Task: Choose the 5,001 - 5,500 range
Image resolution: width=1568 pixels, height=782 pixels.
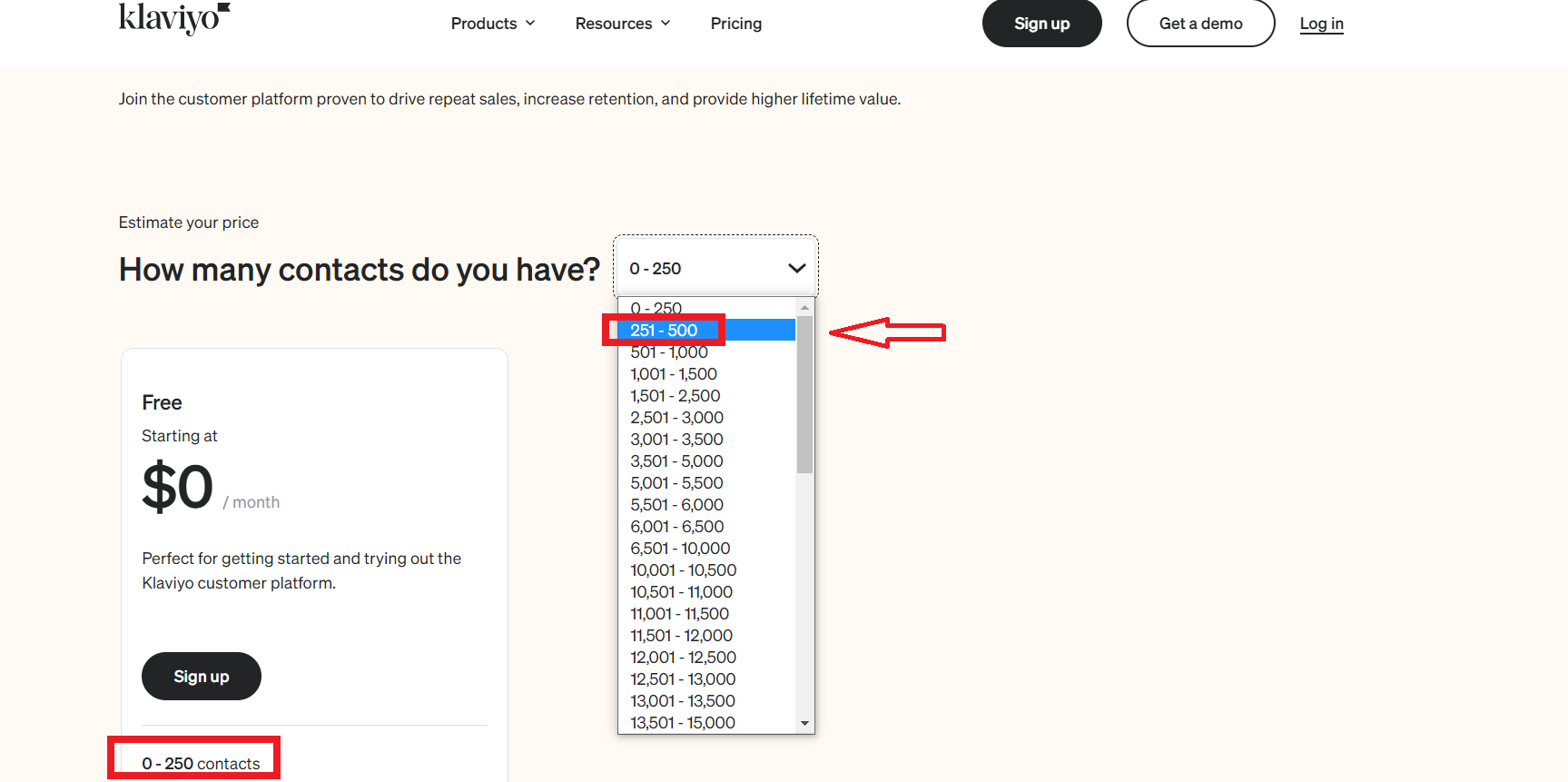Action: pos(706,483)
